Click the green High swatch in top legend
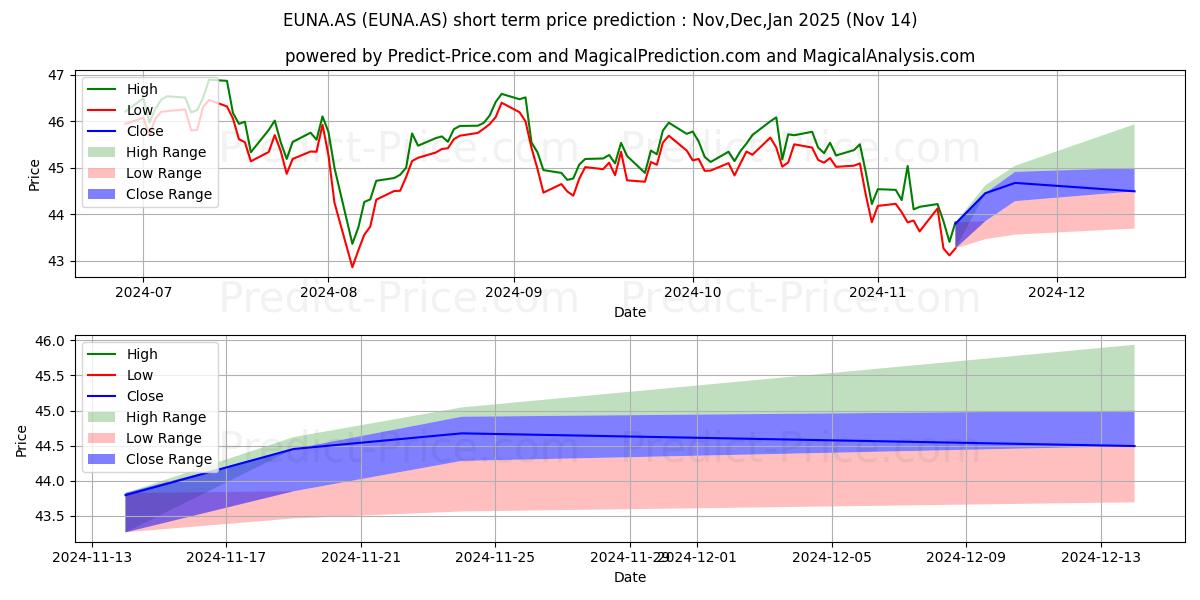Image resolution: width=1200 pixels, height=600 pixels. pyautogui.click(x=104, y=90)
